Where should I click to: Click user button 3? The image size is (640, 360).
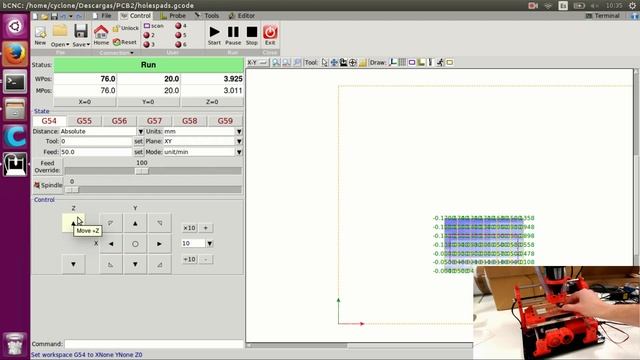point(149,44)
